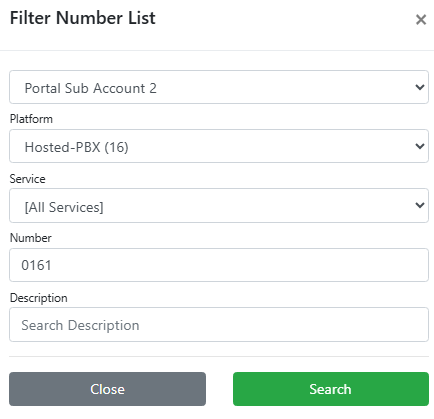
Task: Open the Service dropdown showing [All Services]
Action: pyautogui.click(x=219, y=205)
